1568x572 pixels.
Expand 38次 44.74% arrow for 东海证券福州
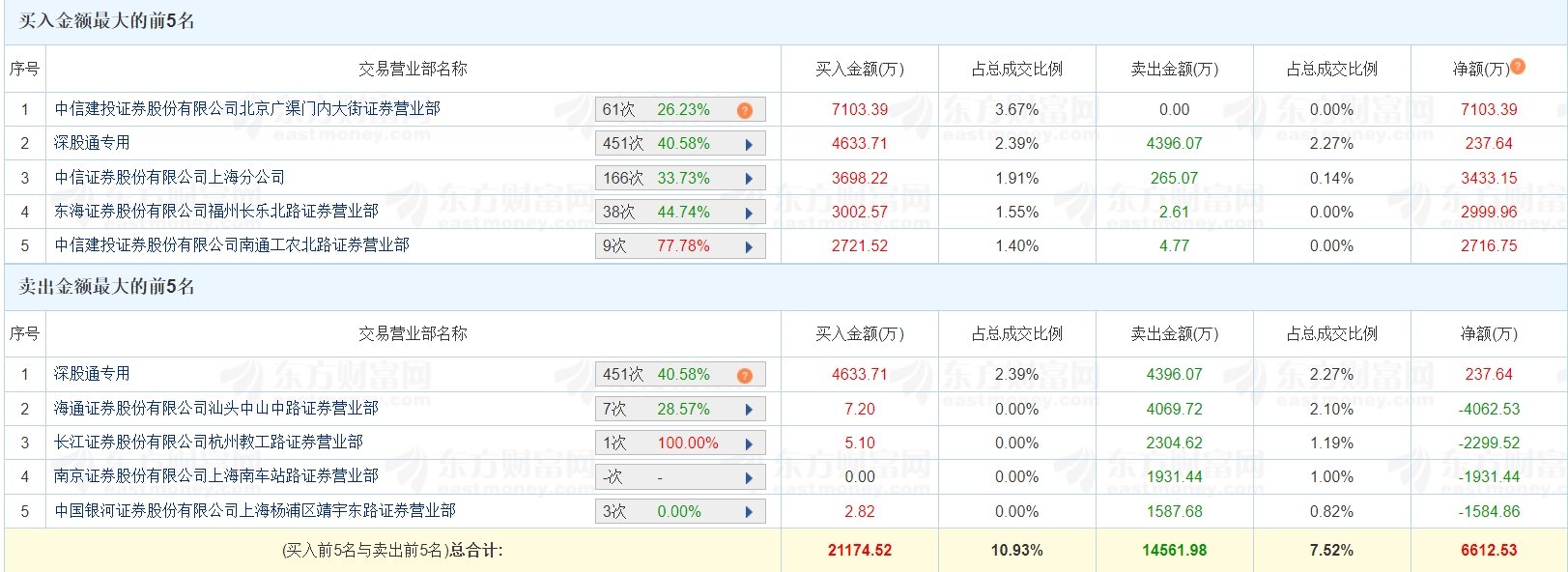tap(749, 213)
